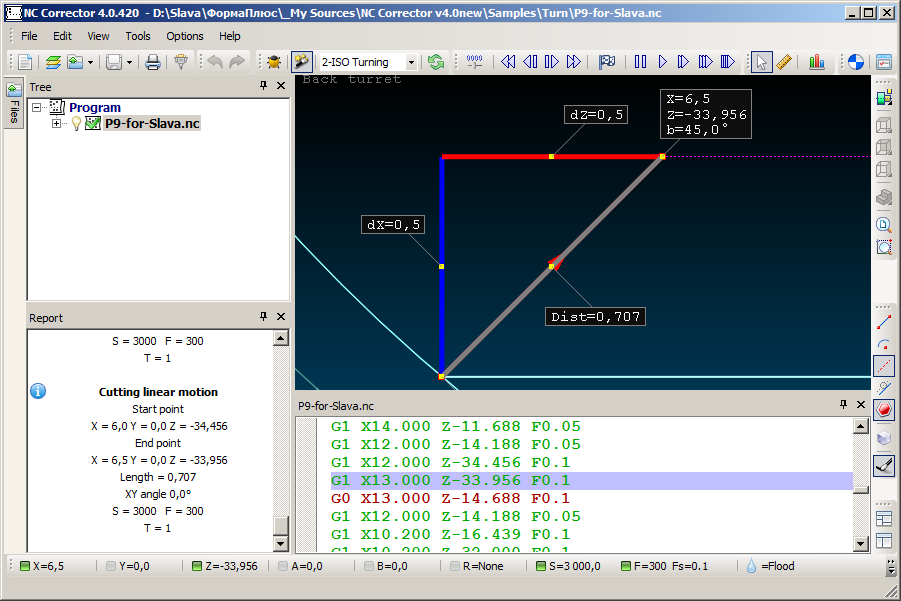Screen dimensions: 901x601
Task: Toggle the R=None status indicator
Action: (477, 566)
